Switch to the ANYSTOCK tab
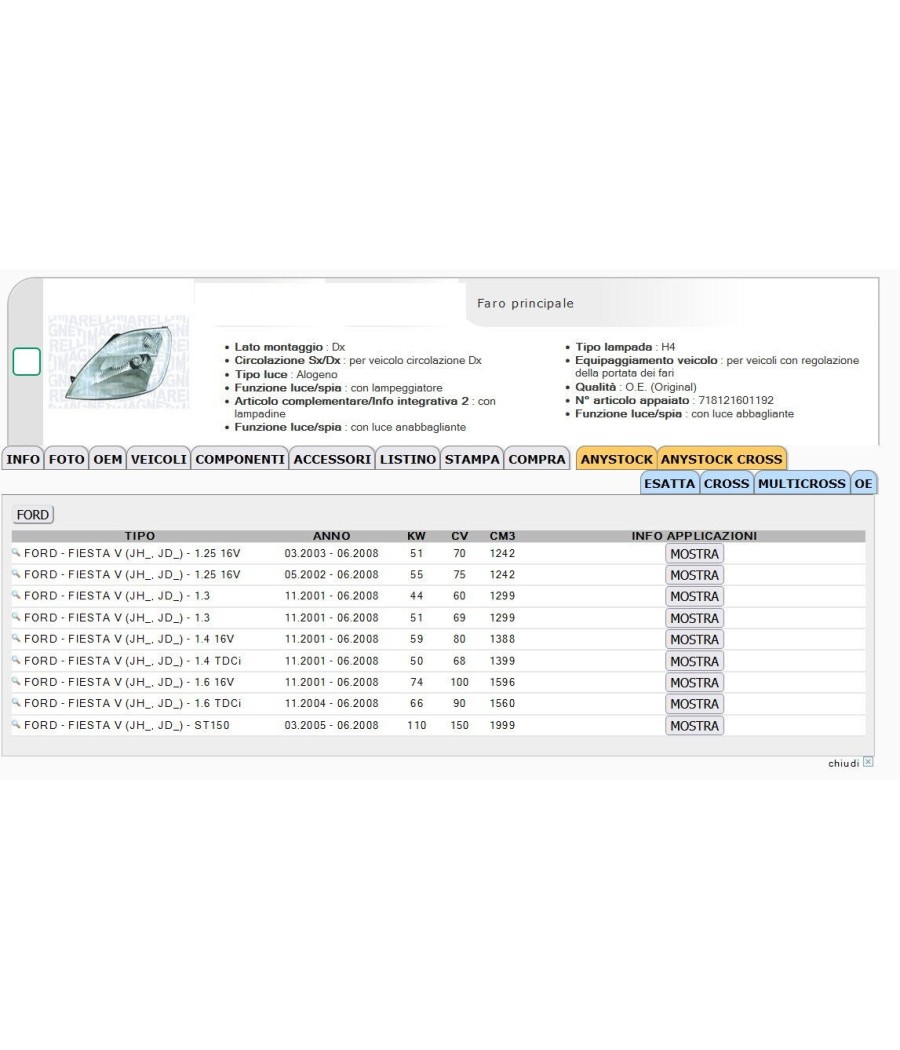This screenshot has height=1050, width=900. [617, 459]
